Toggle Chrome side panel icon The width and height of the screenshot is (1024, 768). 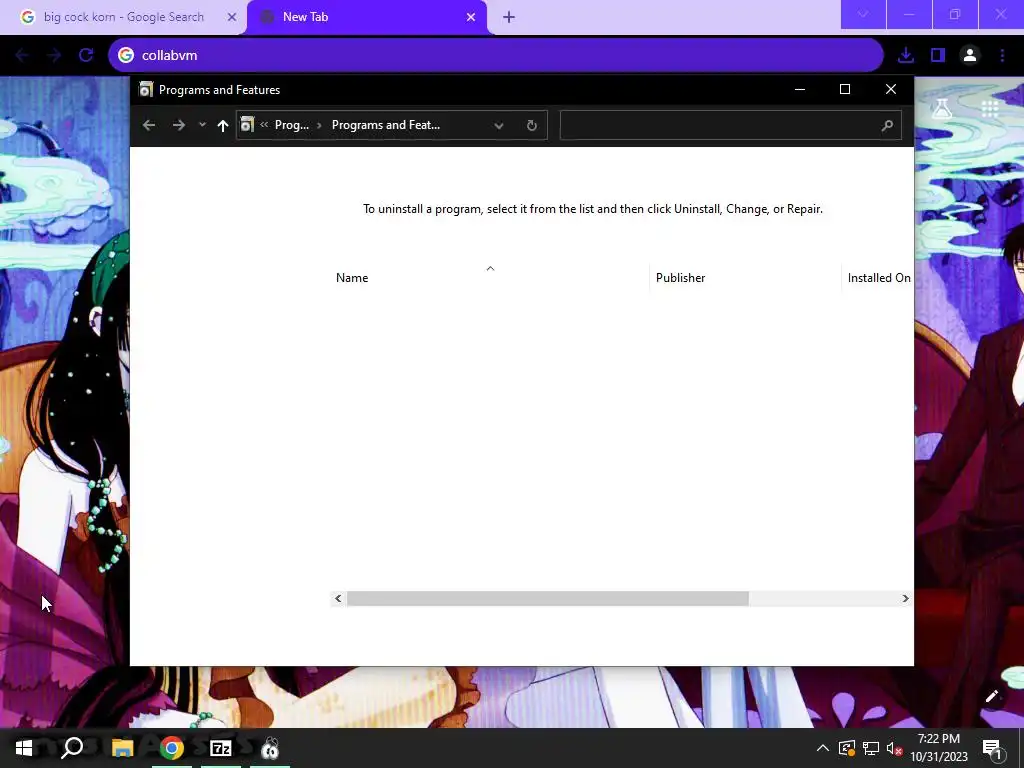point(938,56)
